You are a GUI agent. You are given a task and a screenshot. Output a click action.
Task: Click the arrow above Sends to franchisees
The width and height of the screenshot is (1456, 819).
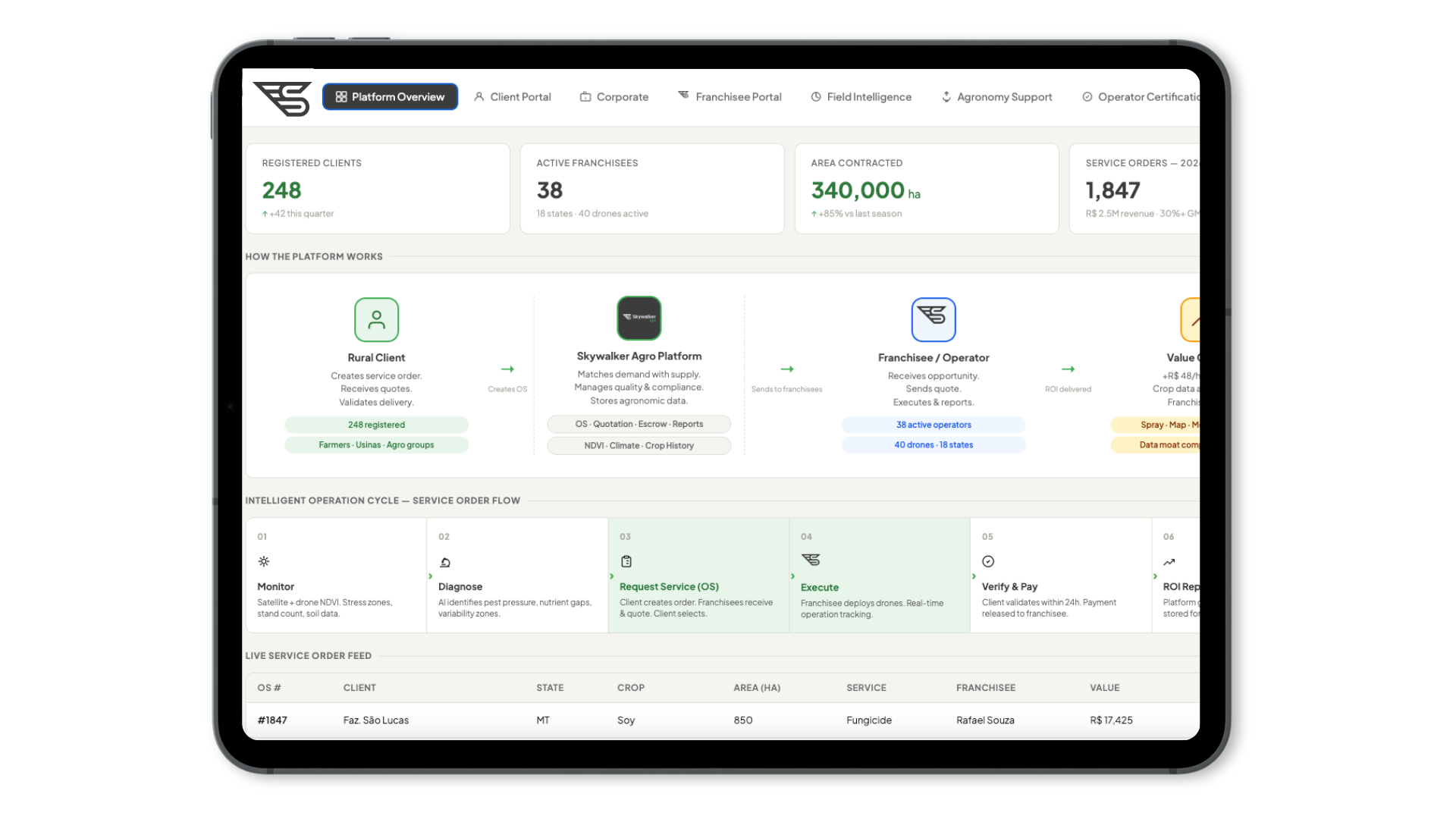tap(787, 369)
